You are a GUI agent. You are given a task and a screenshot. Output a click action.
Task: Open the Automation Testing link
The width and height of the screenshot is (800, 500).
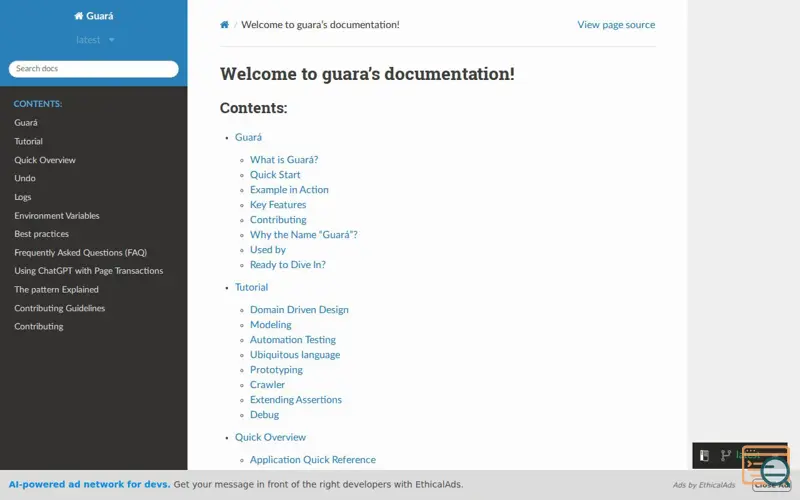point(293,340)
